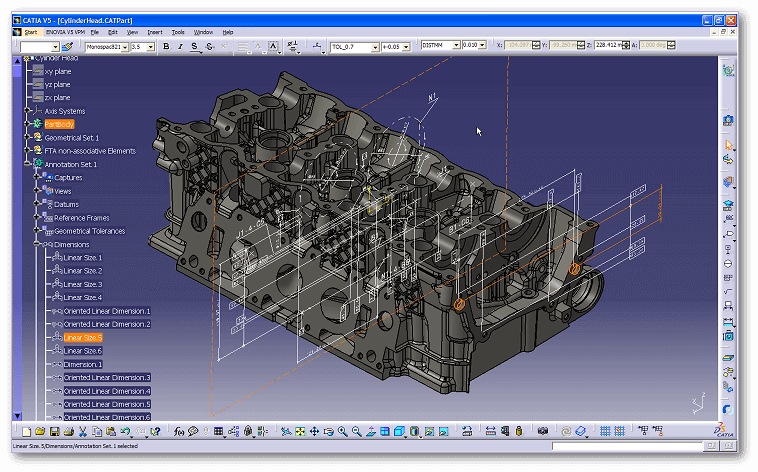Screen dimensions: 758x472
Task: Open the DISTMM unit format dropdown
Action: click(x=456, y=46)
